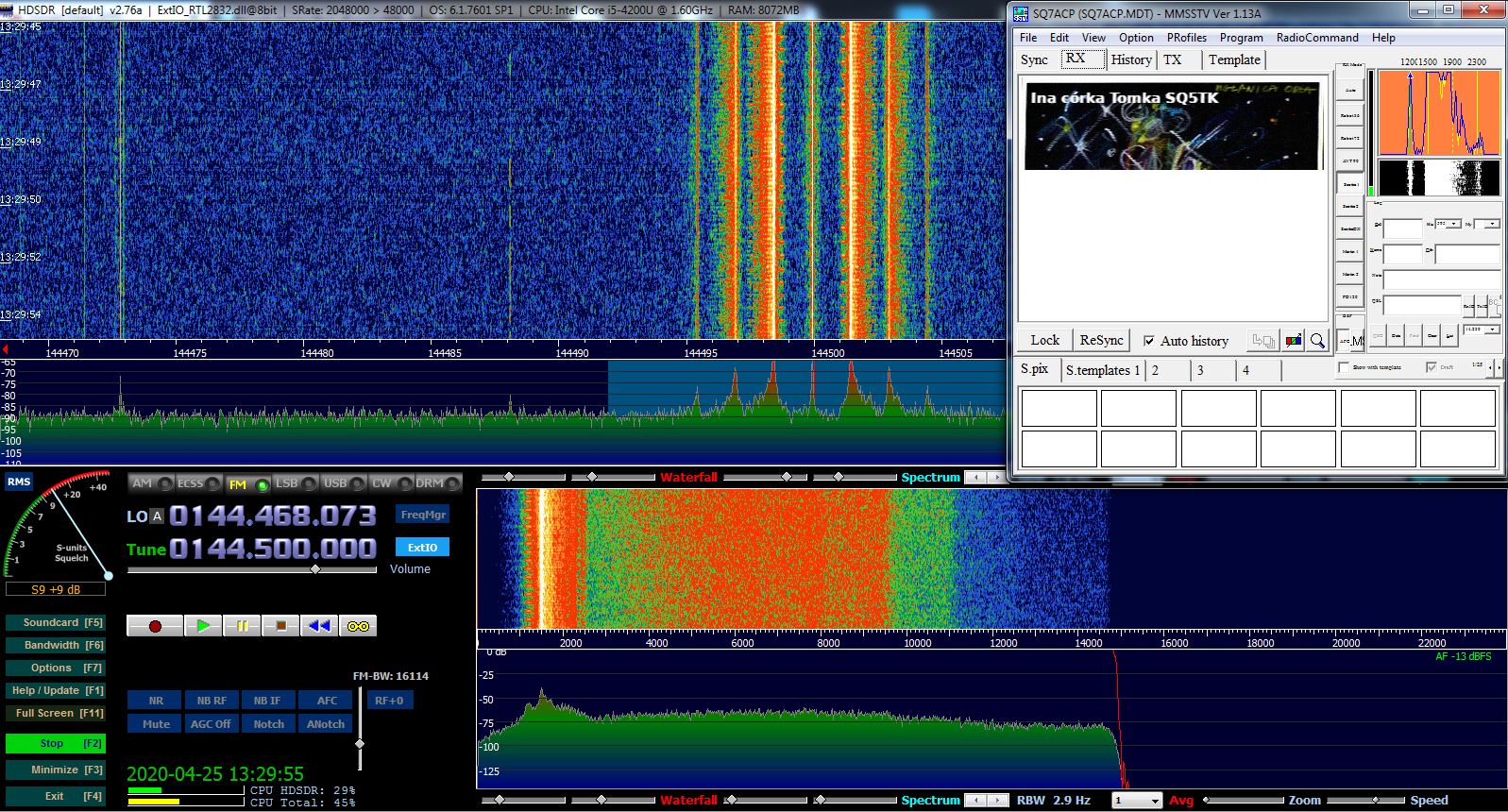
Task: Start playback with the green play icon
Action: click(x=203, y=626)
